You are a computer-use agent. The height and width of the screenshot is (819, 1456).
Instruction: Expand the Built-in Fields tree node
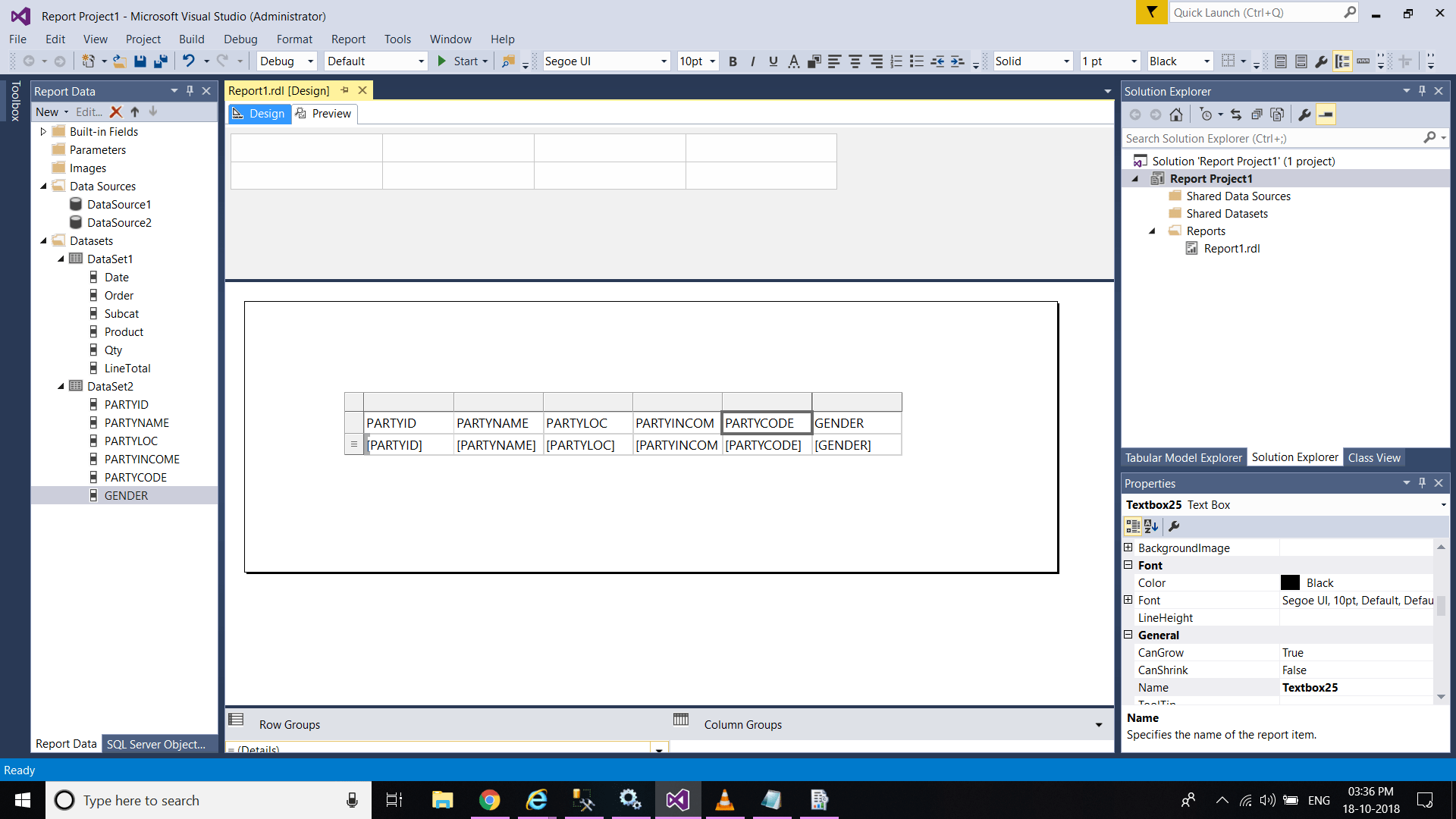[x=43, y=131]
